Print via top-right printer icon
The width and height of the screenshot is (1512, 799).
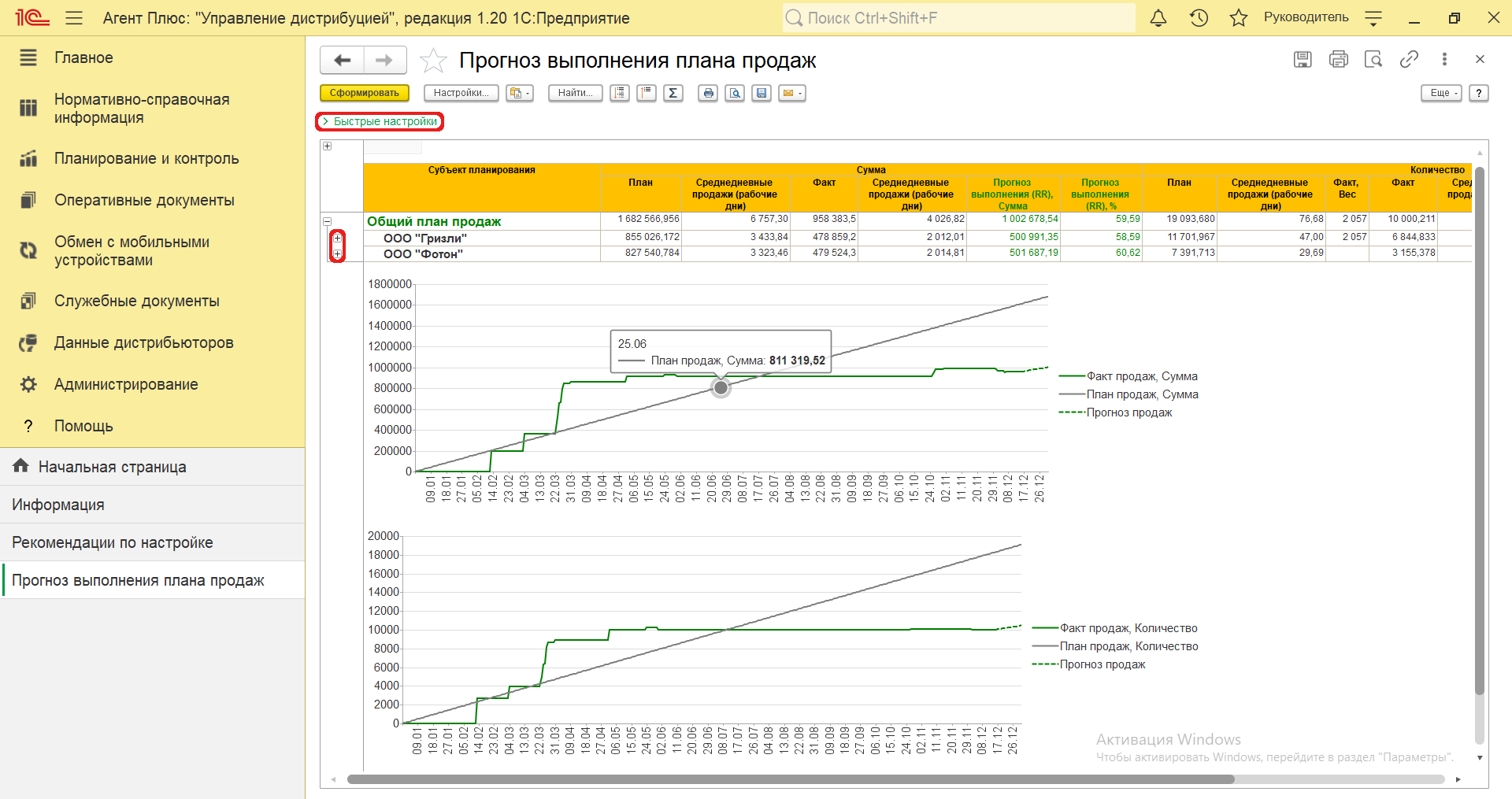(1338, 59)
